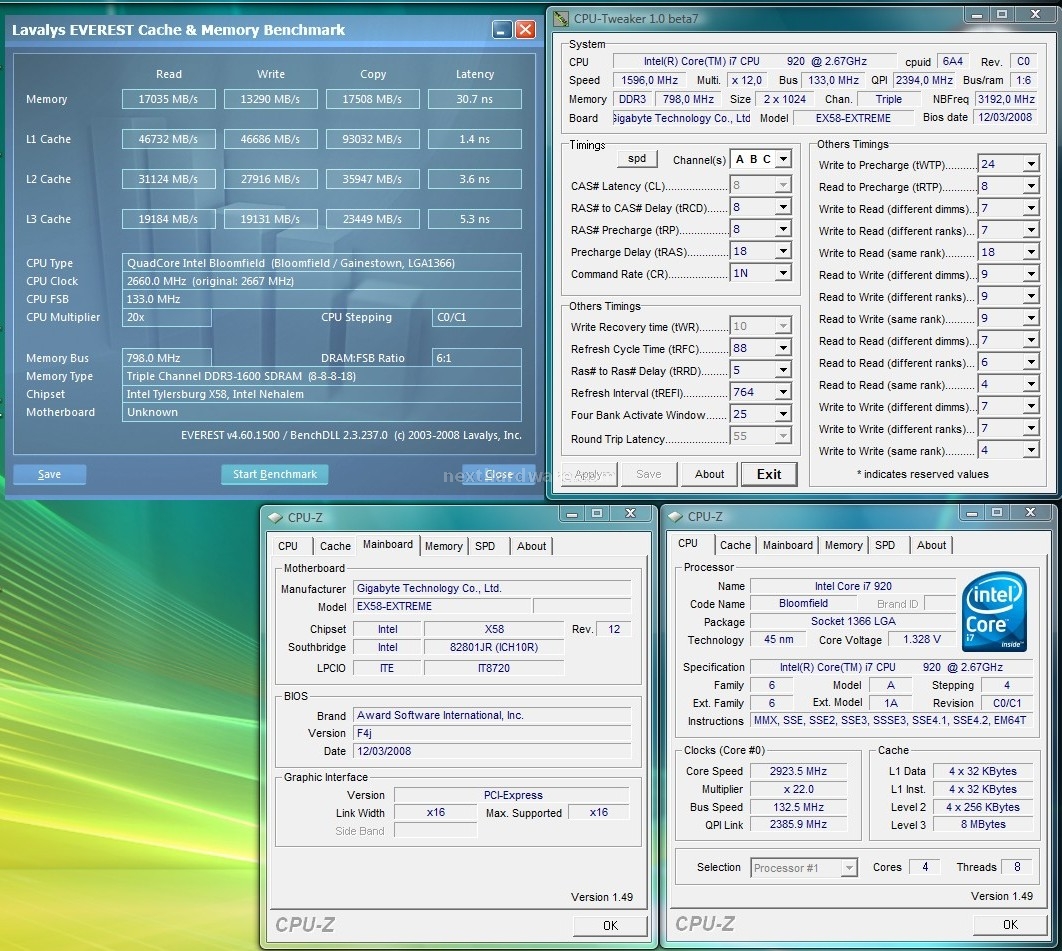Image resolution: width=1062 pixels, height=951 pixels.
Task: Select CPU tab in Mainboard CPU-Z window
Action: [x=288, y=546]
